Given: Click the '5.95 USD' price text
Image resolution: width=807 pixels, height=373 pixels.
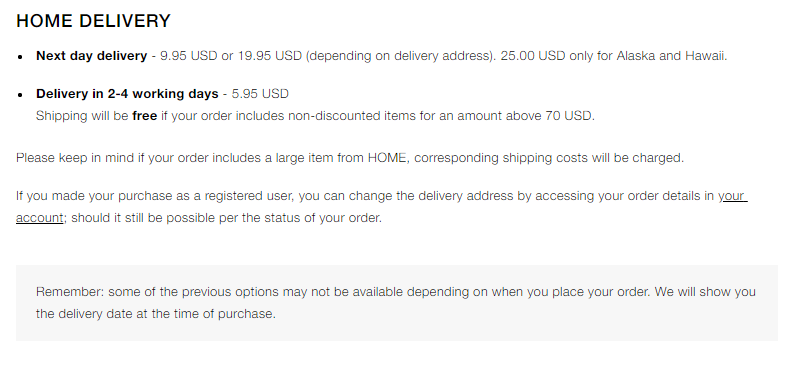Looking at the screenshot, I should (x=260, y=94).
